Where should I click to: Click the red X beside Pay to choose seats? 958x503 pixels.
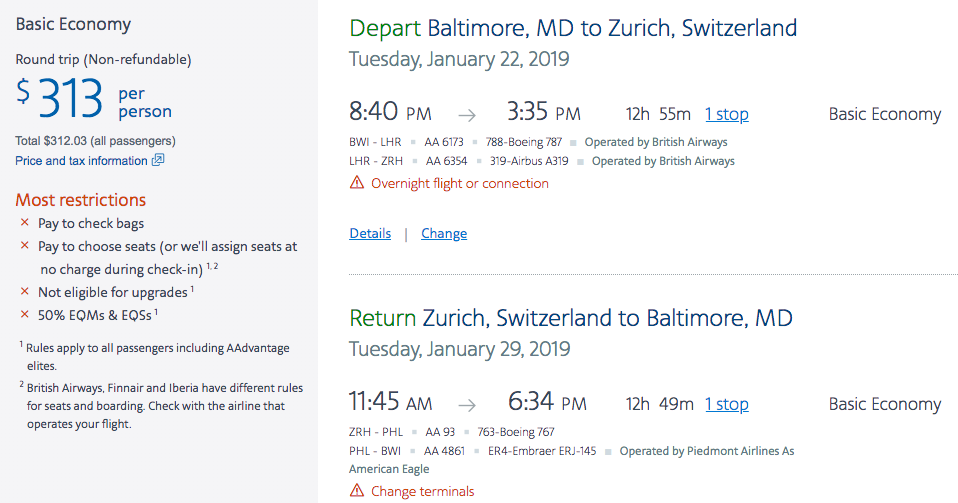(25, 246)
